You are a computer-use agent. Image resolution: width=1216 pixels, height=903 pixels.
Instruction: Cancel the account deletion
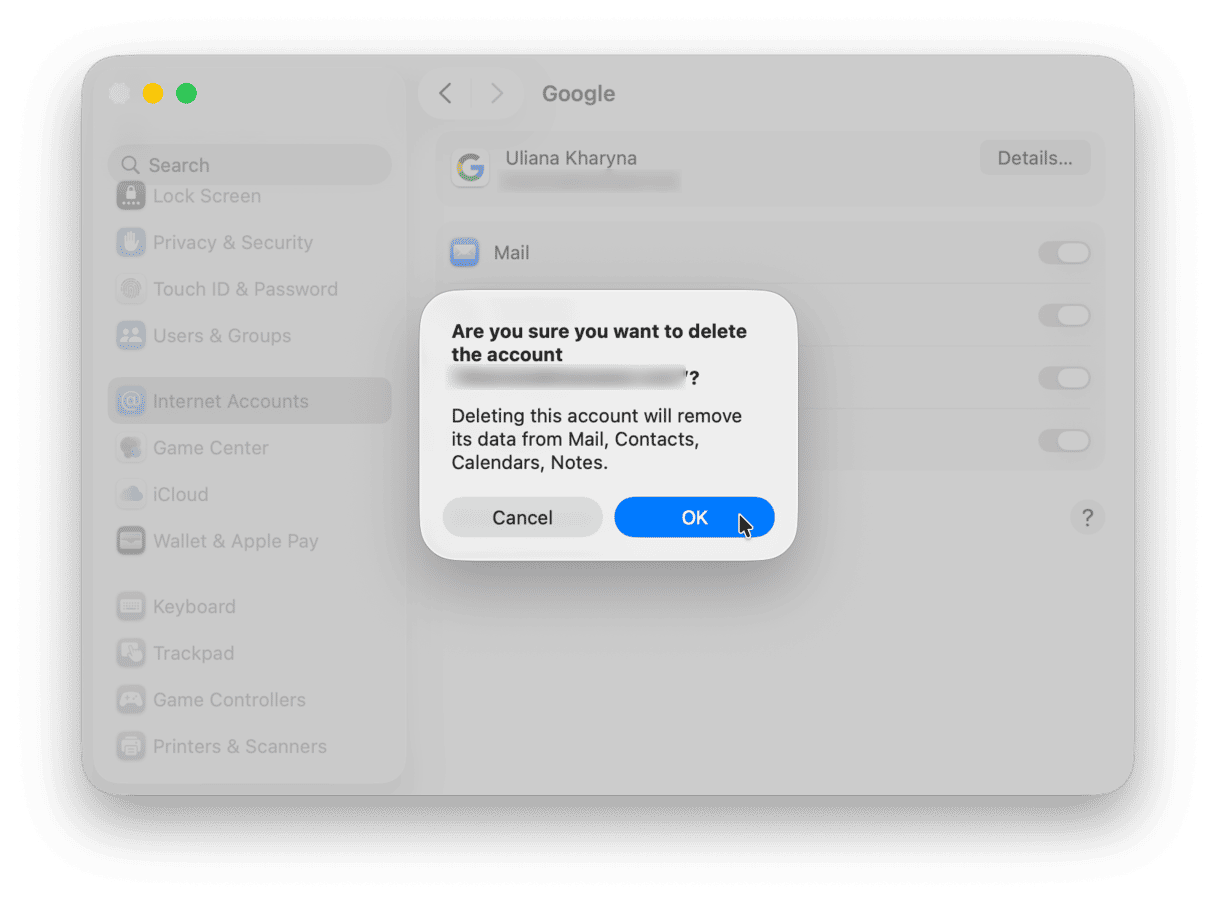point(522,517)
